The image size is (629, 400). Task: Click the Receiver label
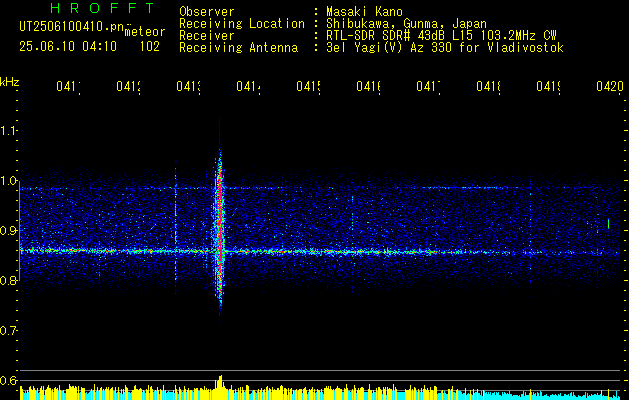(x=207, y=36)
